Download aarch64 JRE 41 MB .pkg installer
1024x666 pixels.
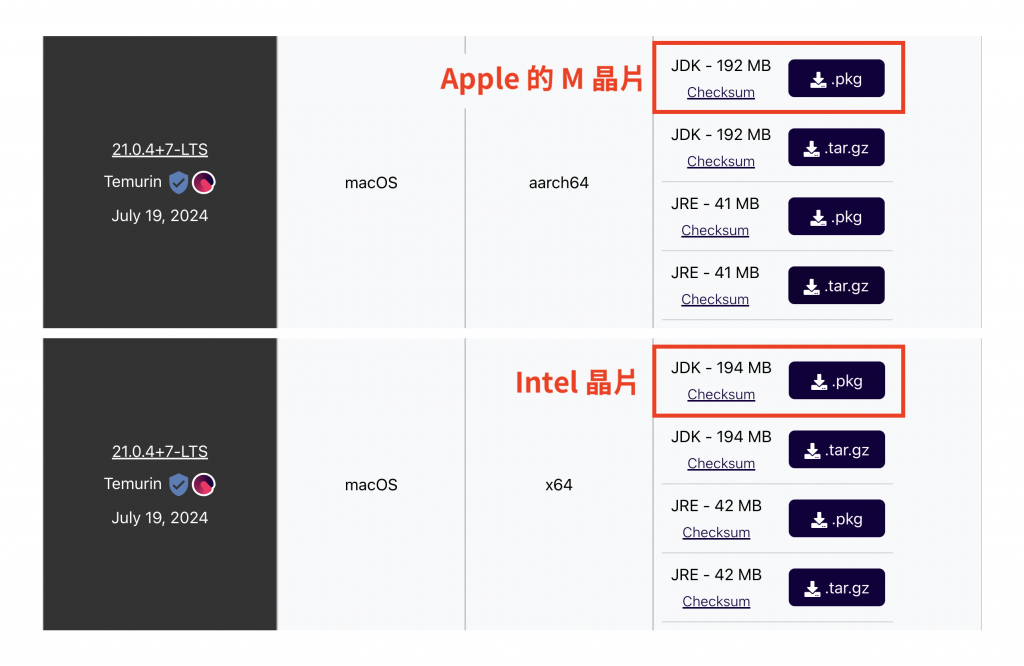836,216
